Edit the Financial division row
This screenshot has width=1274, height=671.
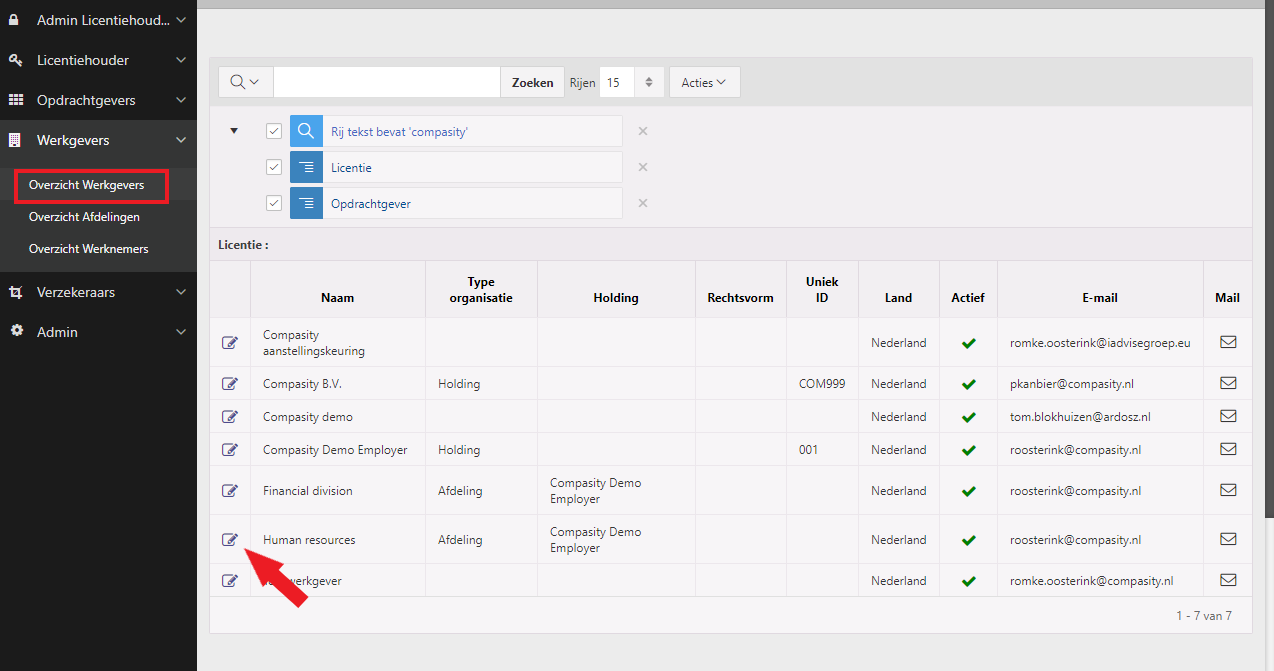(x=230, y=491)
